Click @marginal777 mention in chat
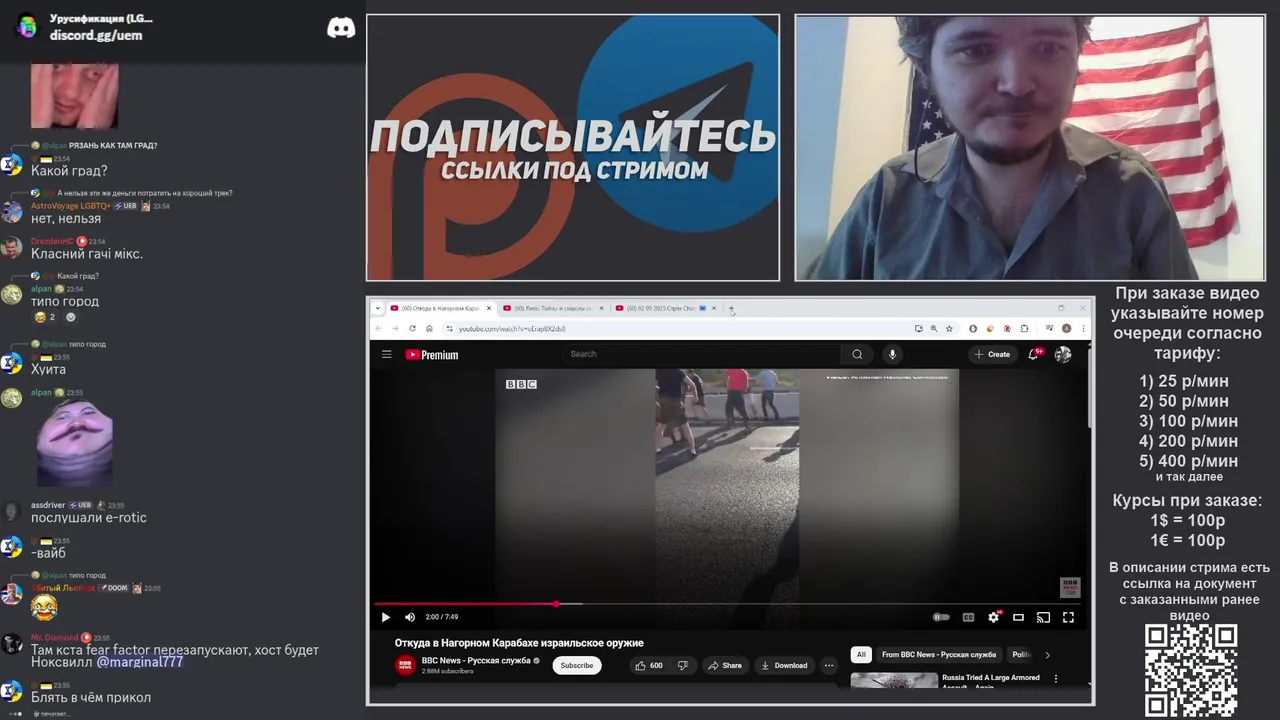1280x720 pixels. [140, 662]
